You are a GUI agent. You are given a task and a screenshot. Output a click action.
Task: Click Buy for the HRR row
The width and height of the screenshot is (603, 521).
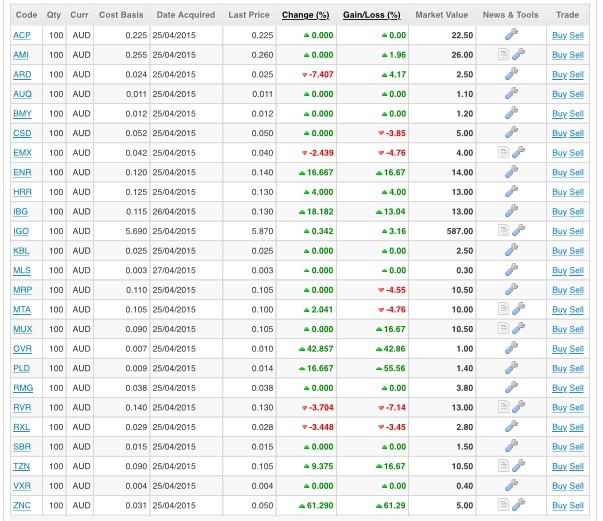click(x=559, y=192)
